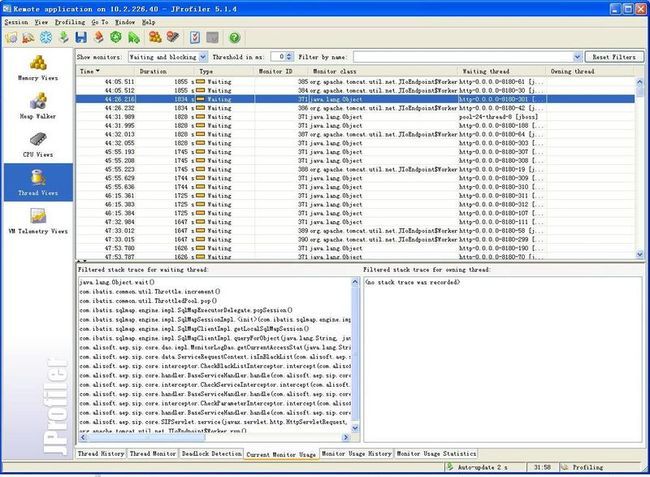
Task: Open Memory Views in the sidebar
Action: pyautogui.click(x=38, y=68)
